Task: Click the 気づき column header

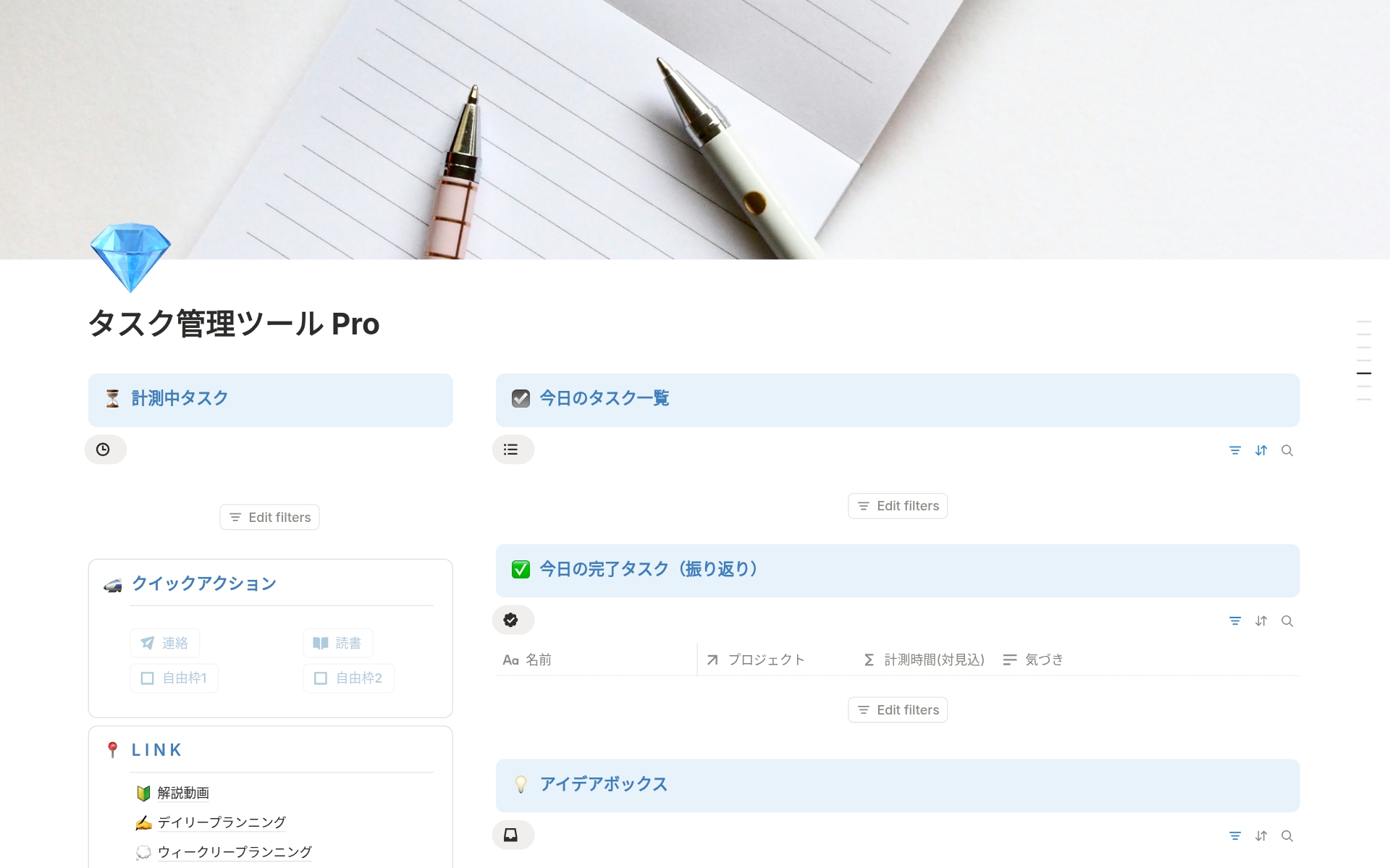Action: point(1033,660)
